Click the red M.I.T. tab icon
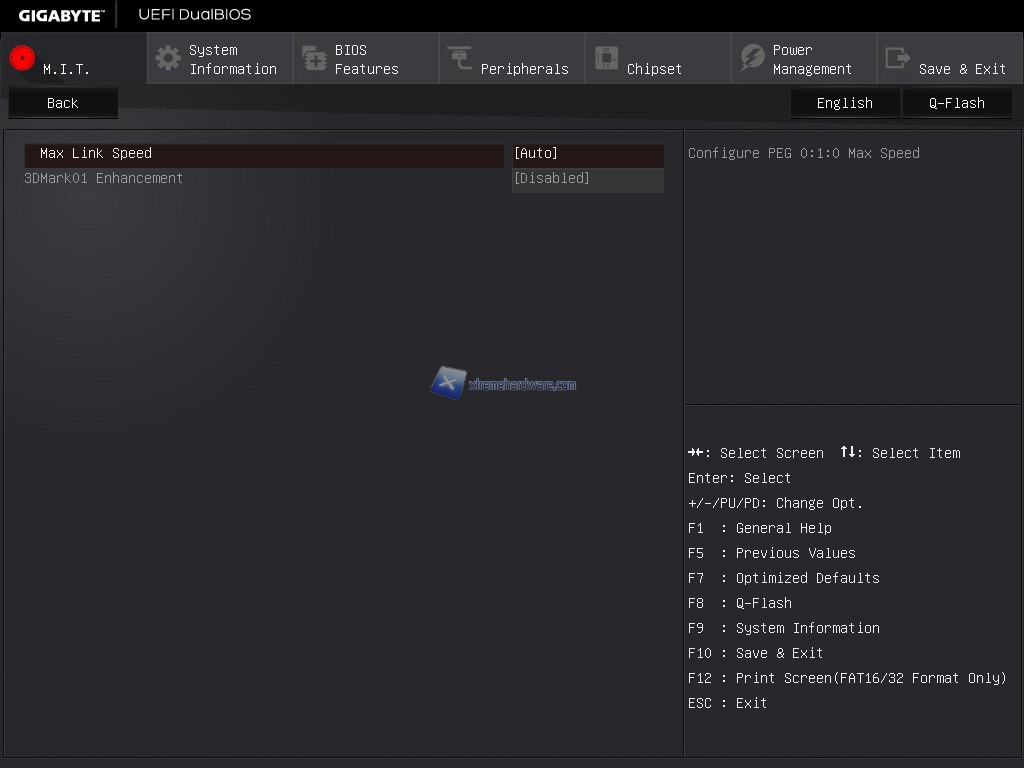The image size is (1024, 768). [x=22, y=58]
